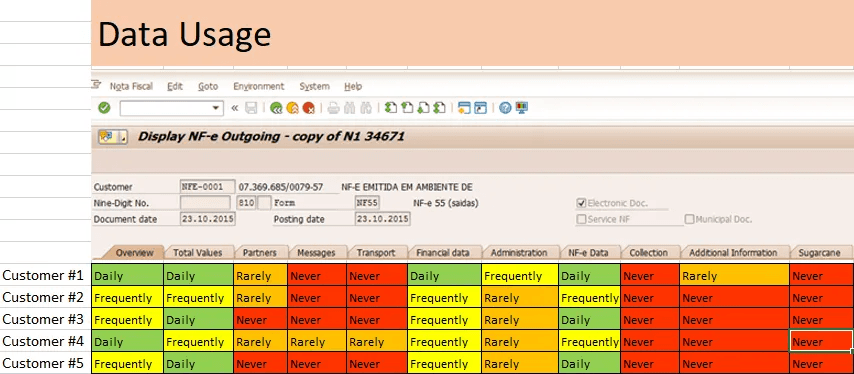Click the Posting date field
854x374 pixels.
pos(382,219)
